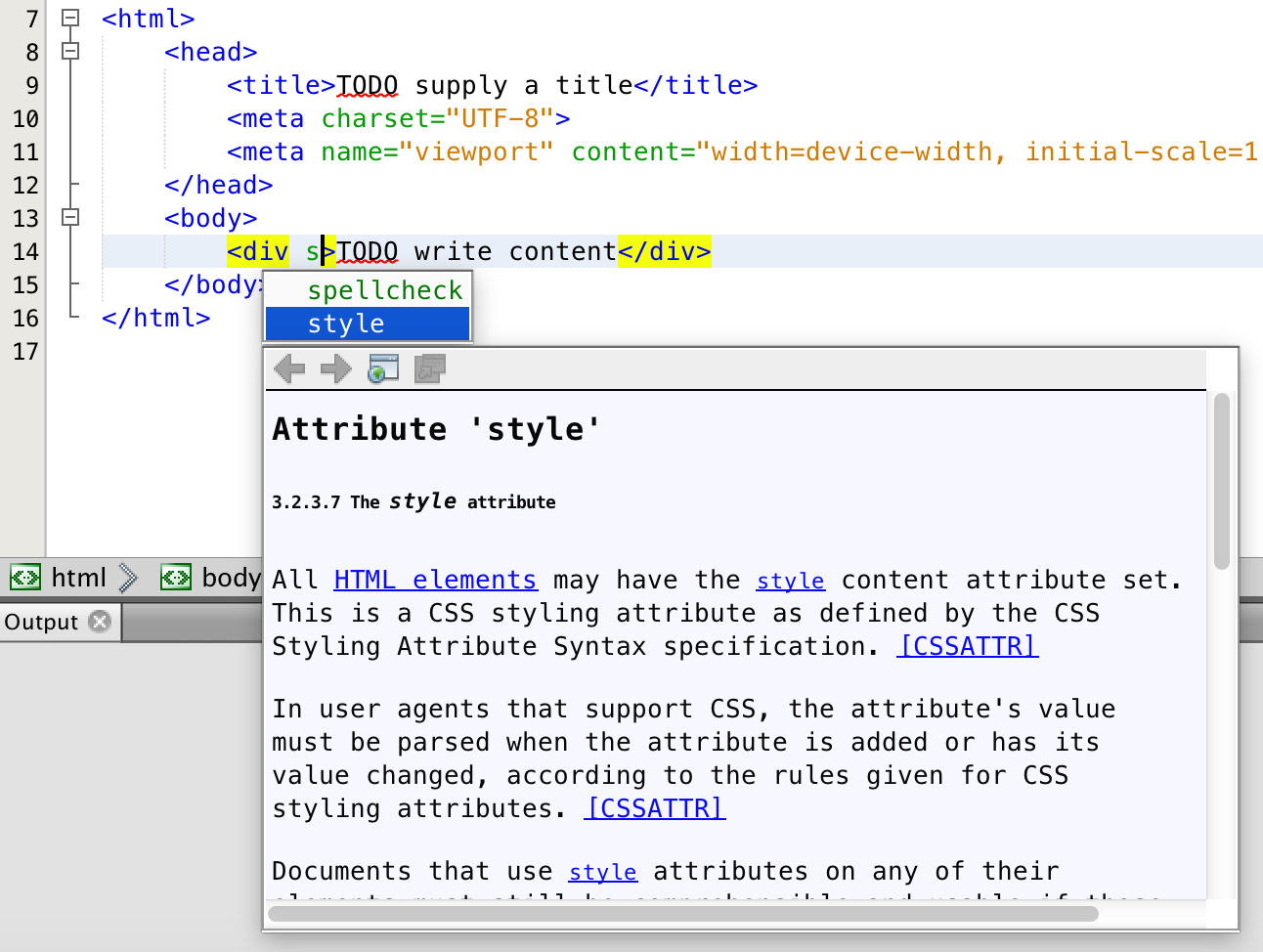Click the <html> opening tag on line 7

(x=149, y=19)
